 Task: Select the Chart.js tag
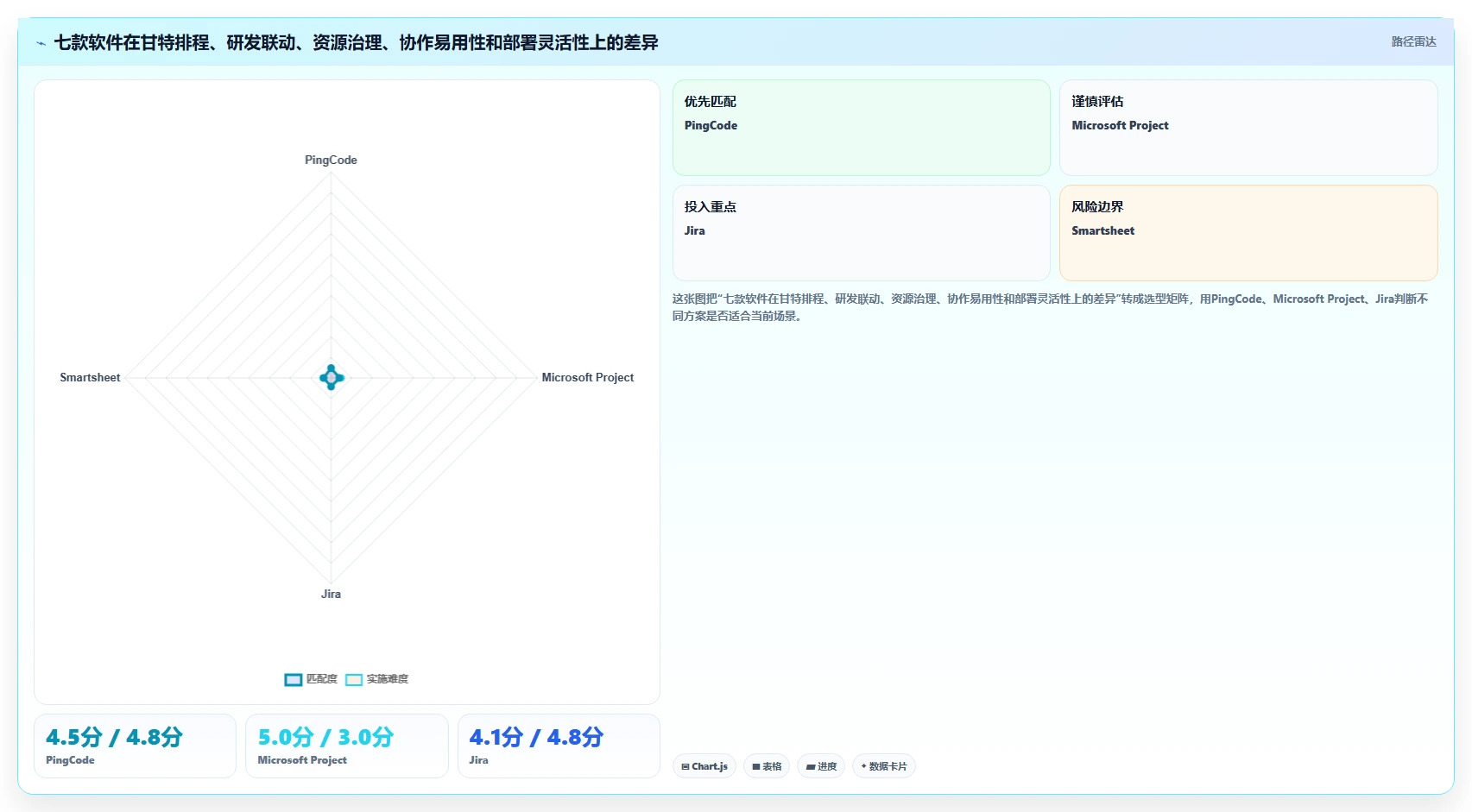pyautogui.click(x=704, y=766)
